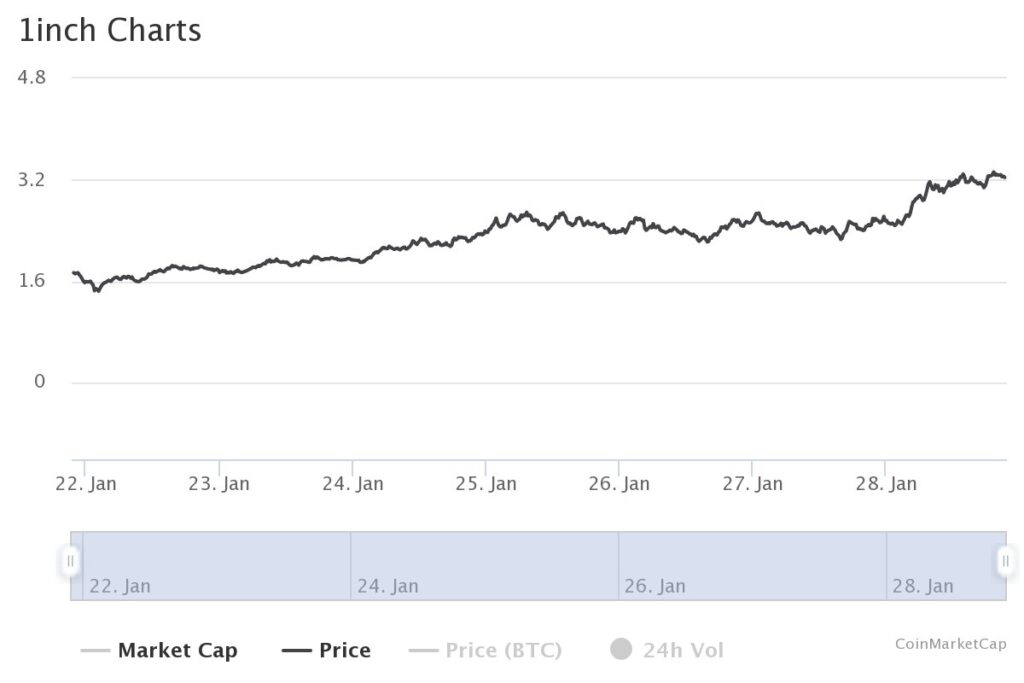Screen dimensions: 1024x683
Task: Click the 24h Vol circle legend icon
Action: coord(621,650)
